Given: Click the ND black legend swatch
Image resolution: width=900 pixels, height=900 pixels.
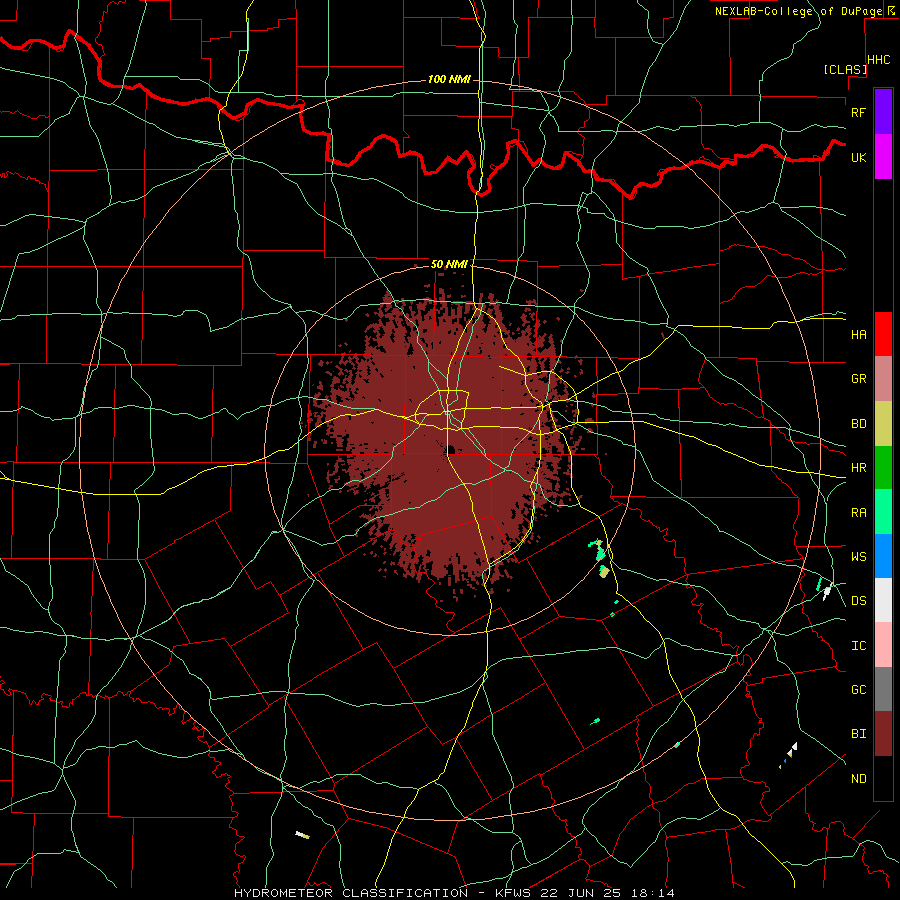Looking at the screenshot, I should 883,778.
